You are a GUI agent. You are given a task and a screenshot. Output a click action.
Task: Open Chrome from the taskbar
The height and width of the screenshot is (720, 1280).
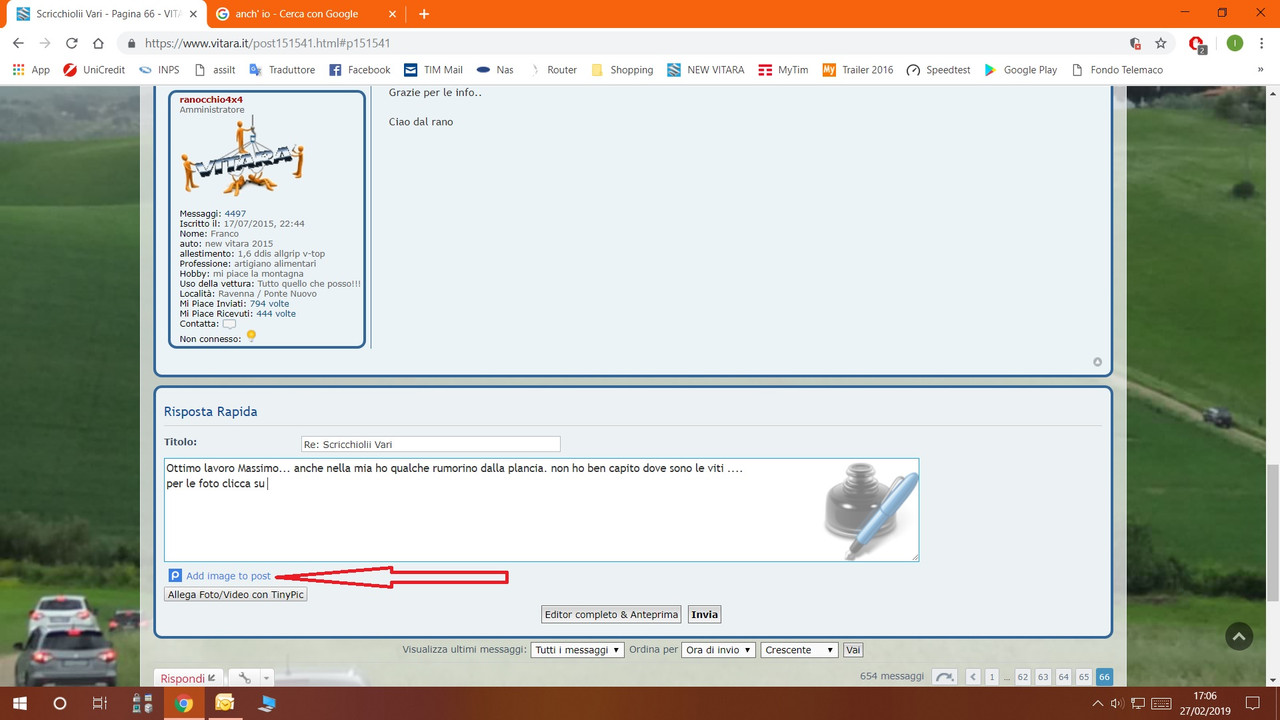pyautogui.click(x=183, y=703)
